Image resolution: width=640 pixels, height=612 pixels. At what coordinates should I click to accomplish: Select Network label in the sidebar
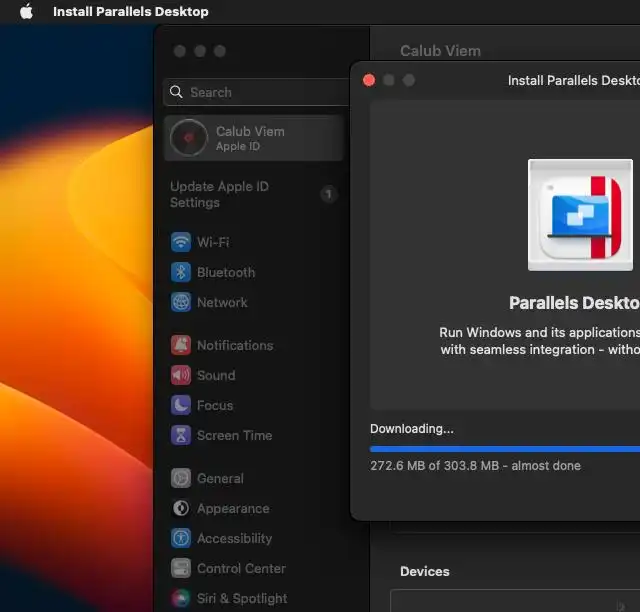pos(222,303)
